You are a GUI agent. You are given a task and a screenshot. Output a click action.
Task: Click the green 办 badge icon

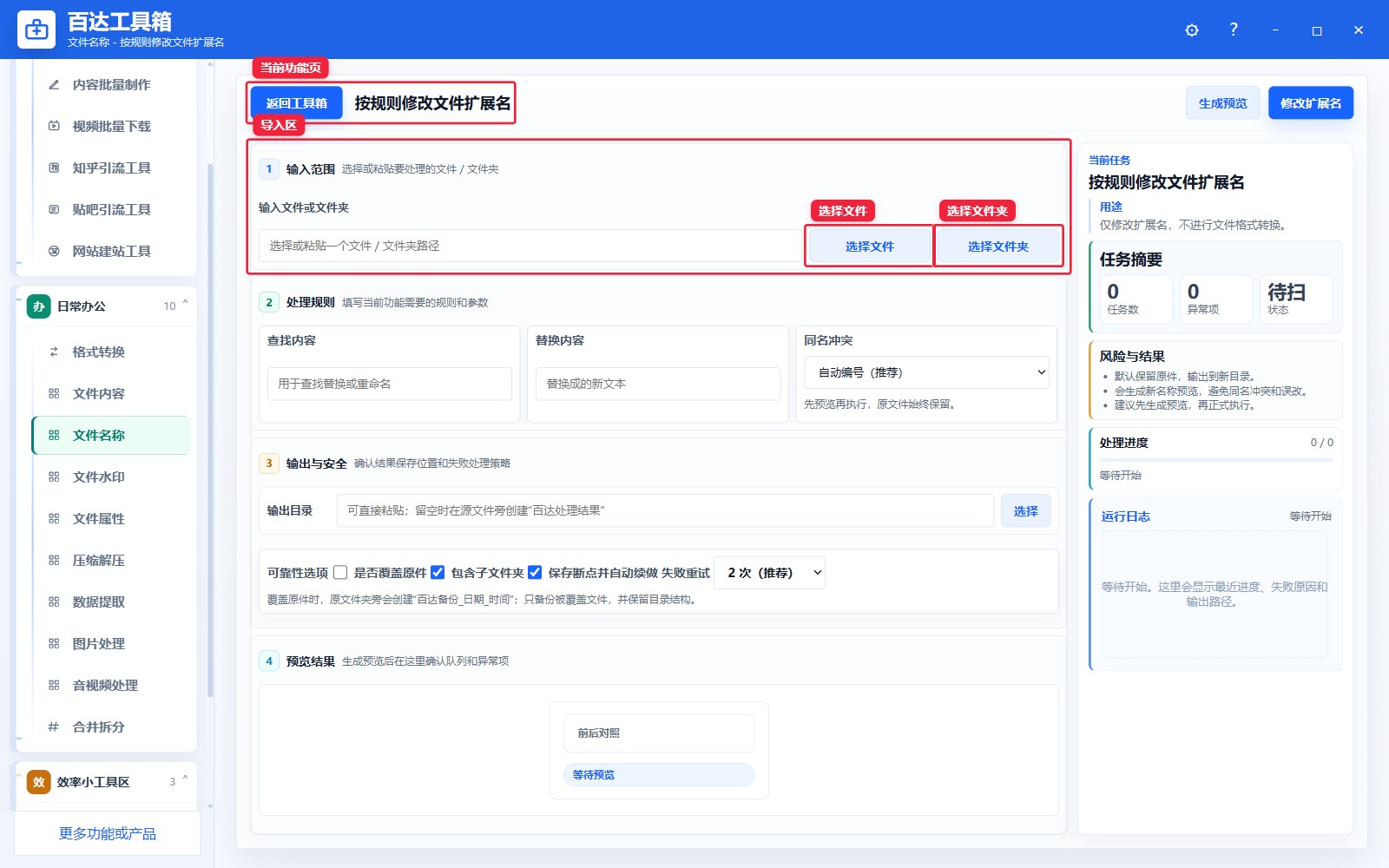point(39,306)
